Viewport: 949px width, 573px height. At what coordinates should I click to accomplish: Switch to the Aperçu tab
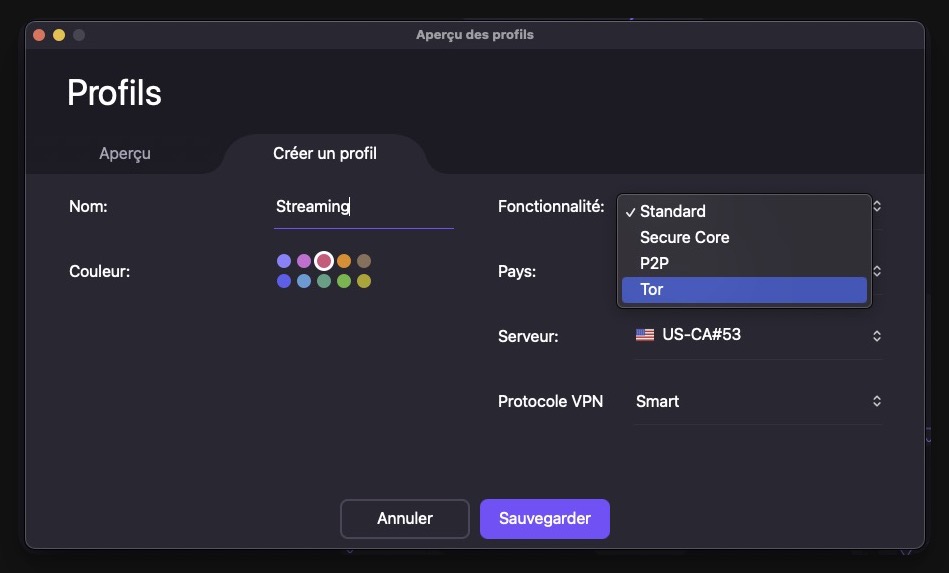(x=125, y=154)
